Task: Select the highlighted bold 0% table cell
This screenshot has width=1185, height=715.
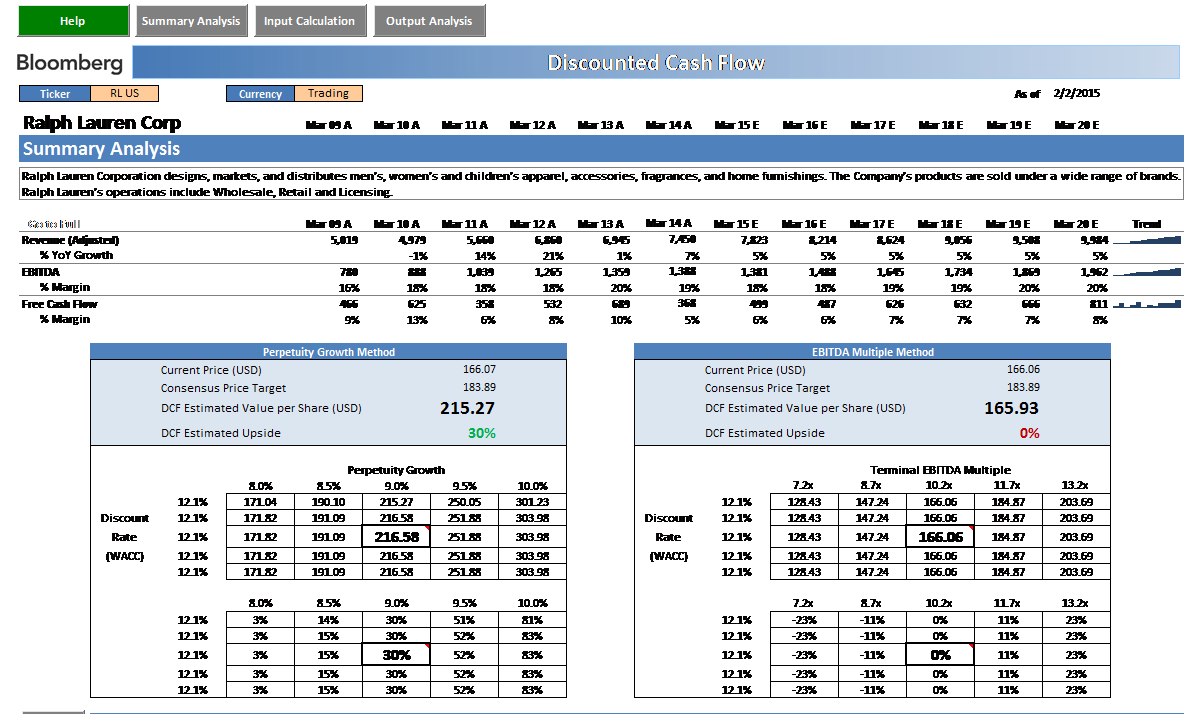Action: (x=940, y=655)
